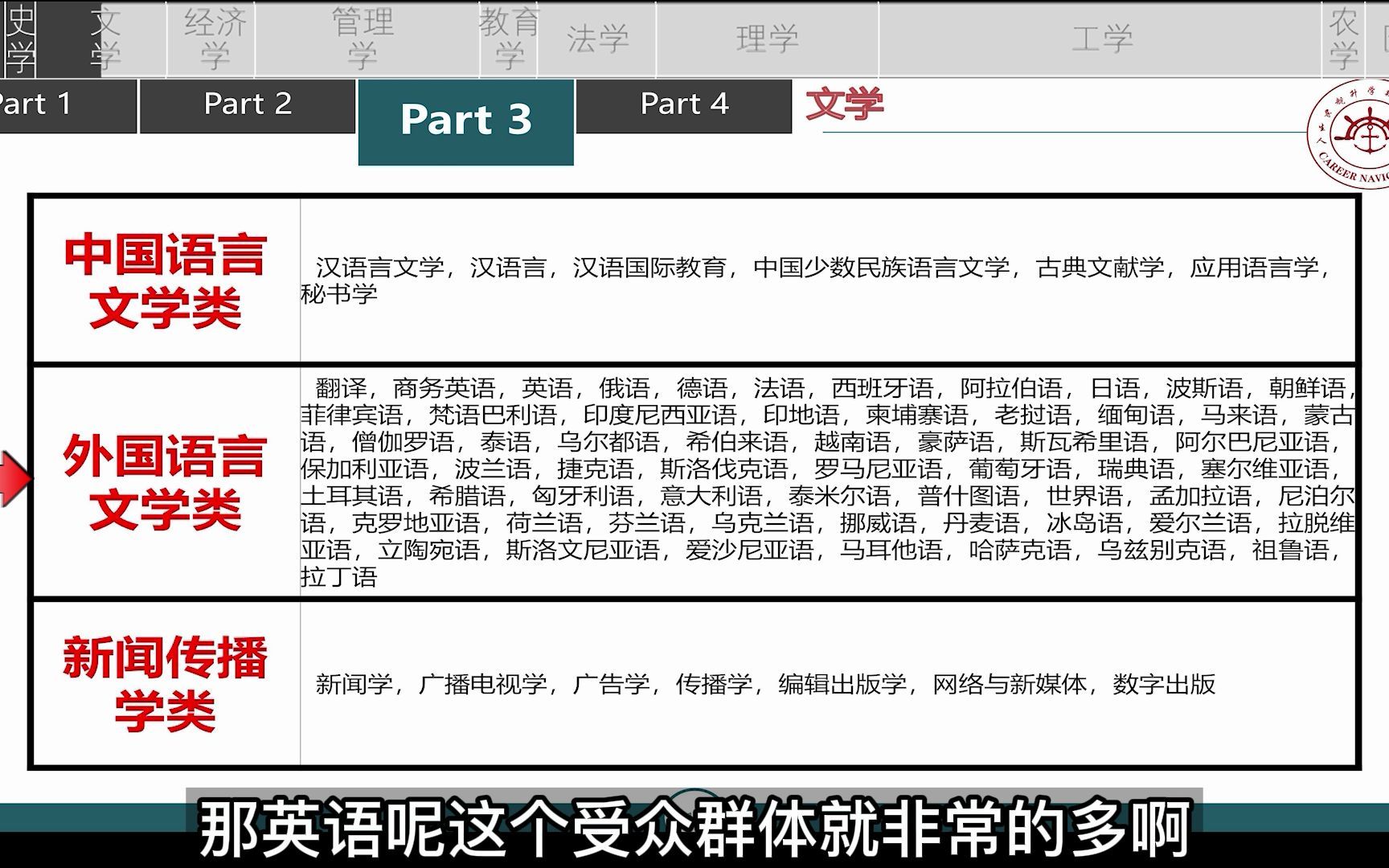
Task: Open the 教育学 category in top bar
Action: coord(509,39)
